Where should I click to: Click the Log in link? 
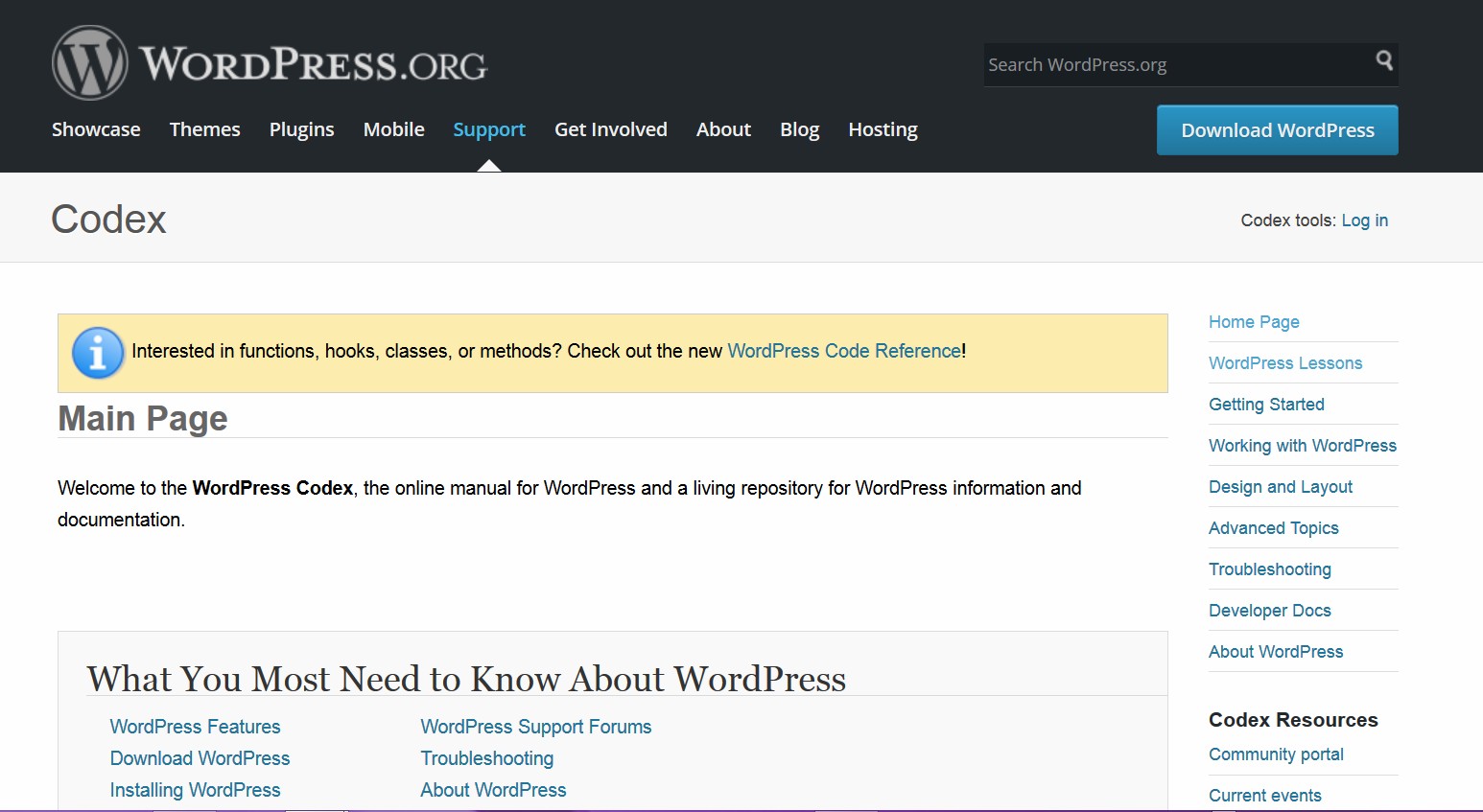pyautogui.click(x=1365, y=220)
